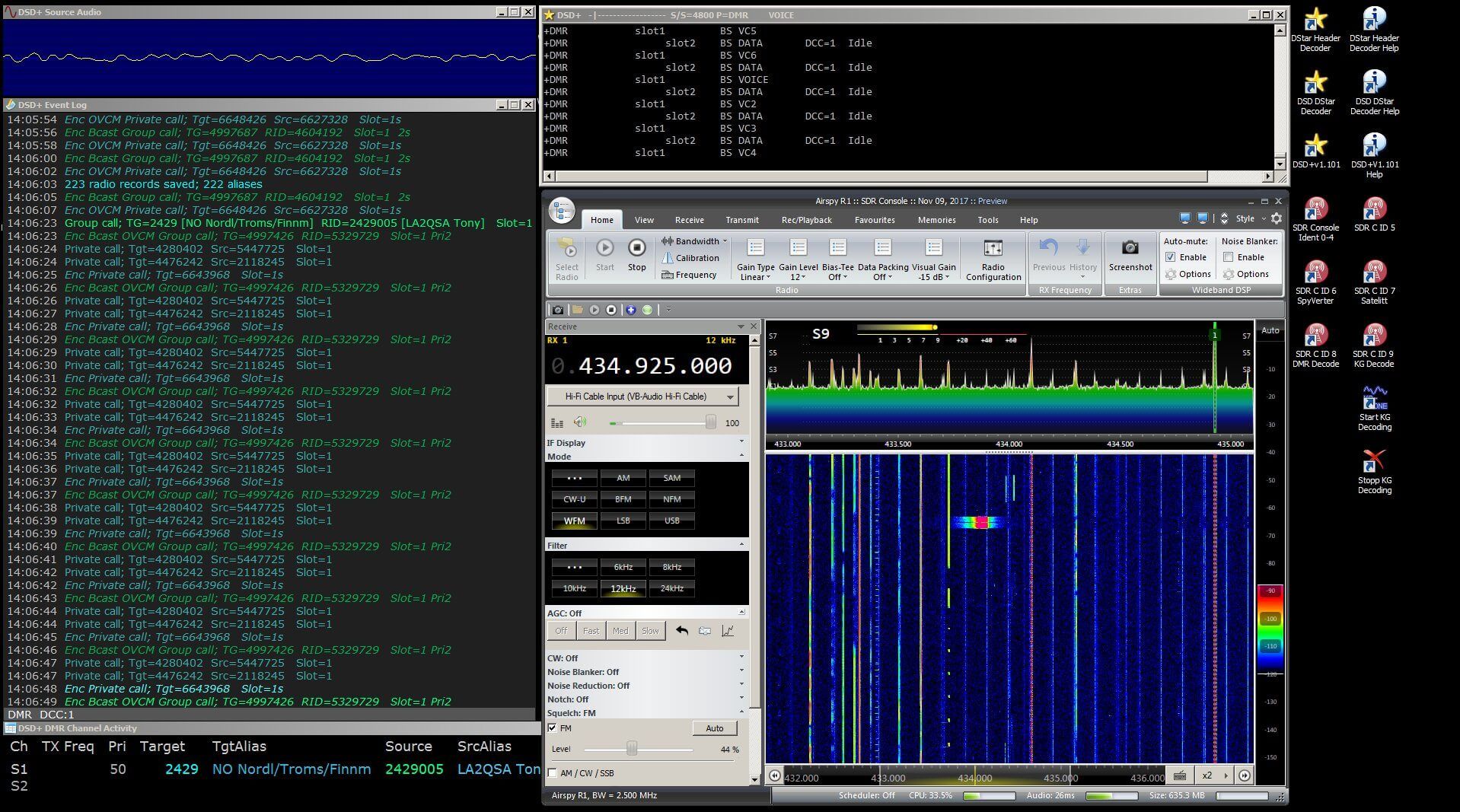Select the 12kHz filter option
Viewport: 1460px width, 812px height.
623,588
